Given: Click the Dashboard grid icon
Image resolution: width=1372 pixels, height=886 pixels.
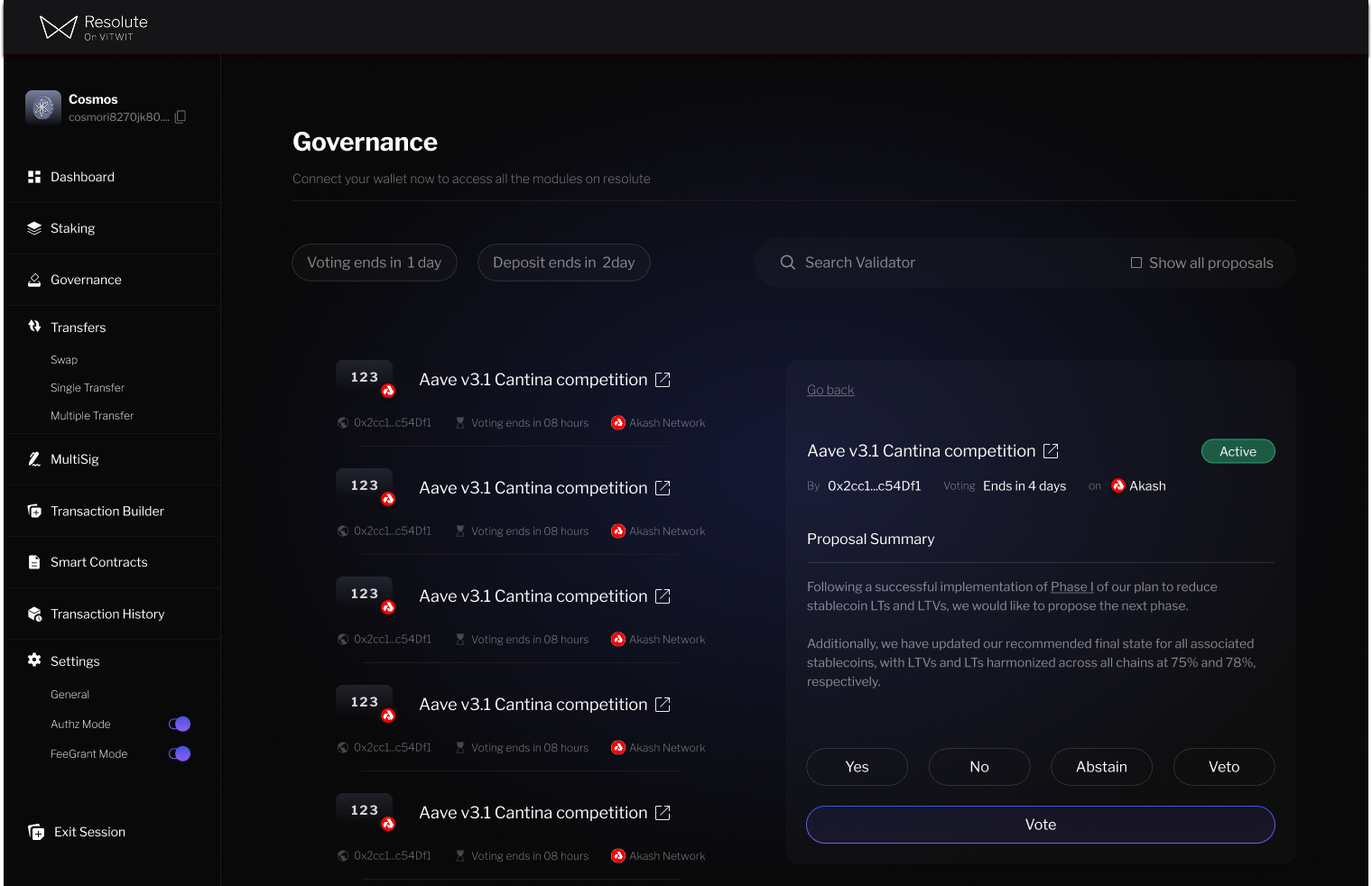Looking at the screenshot, I should tap(34, 177).
